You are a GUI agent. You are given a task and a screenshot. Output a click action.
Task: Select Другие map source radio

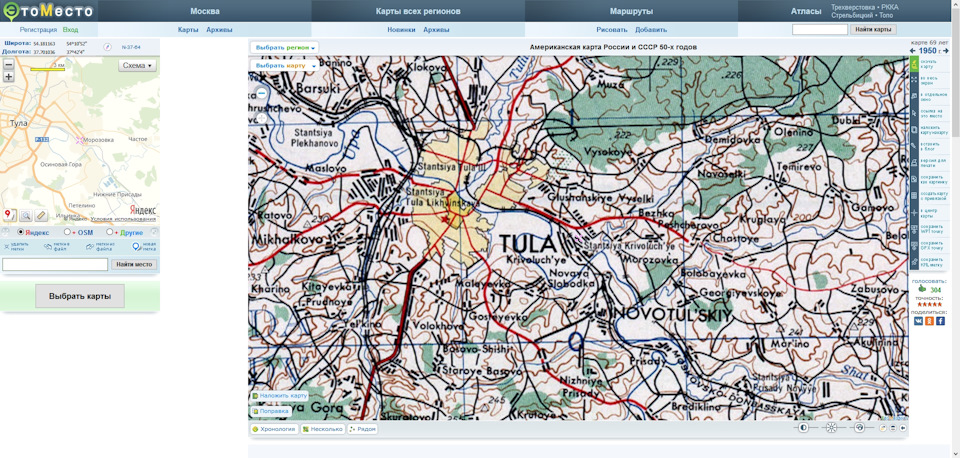[110, 232]
